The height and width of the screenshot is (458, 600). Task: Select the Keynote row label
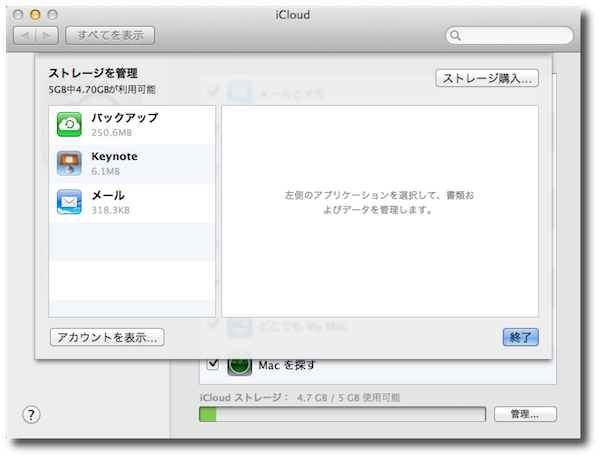[114, 156]
